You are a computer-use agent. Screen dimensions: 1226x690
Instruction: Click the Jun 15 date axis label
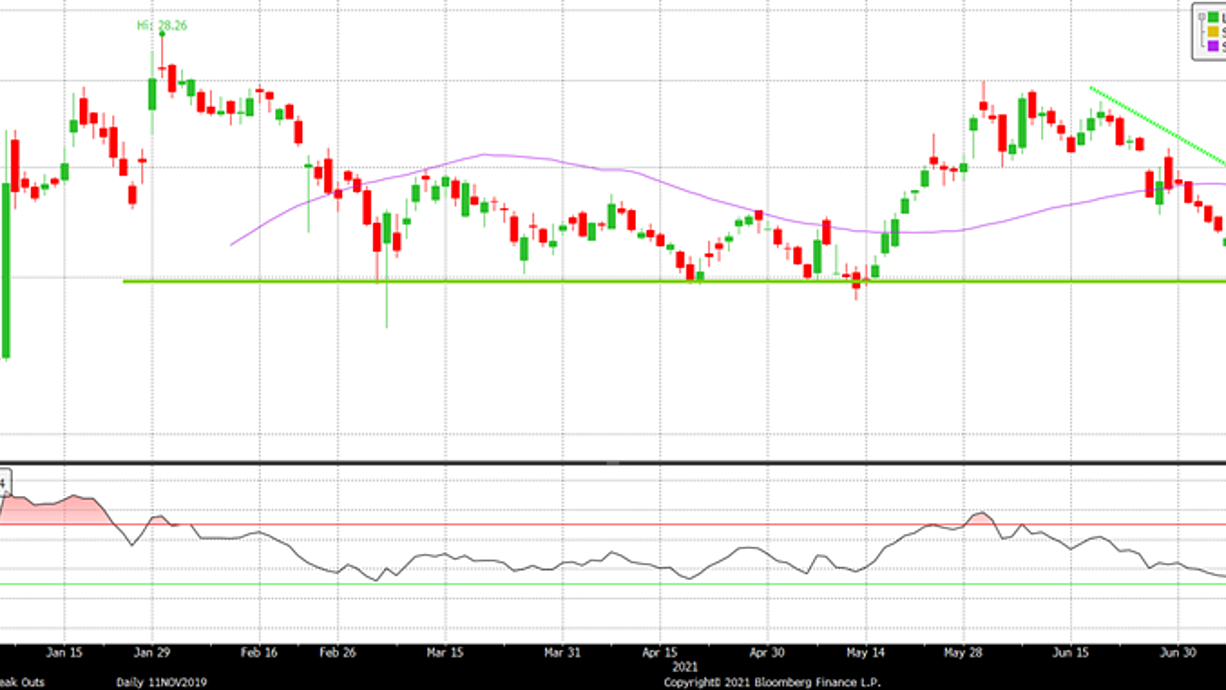pos(1071,652)
